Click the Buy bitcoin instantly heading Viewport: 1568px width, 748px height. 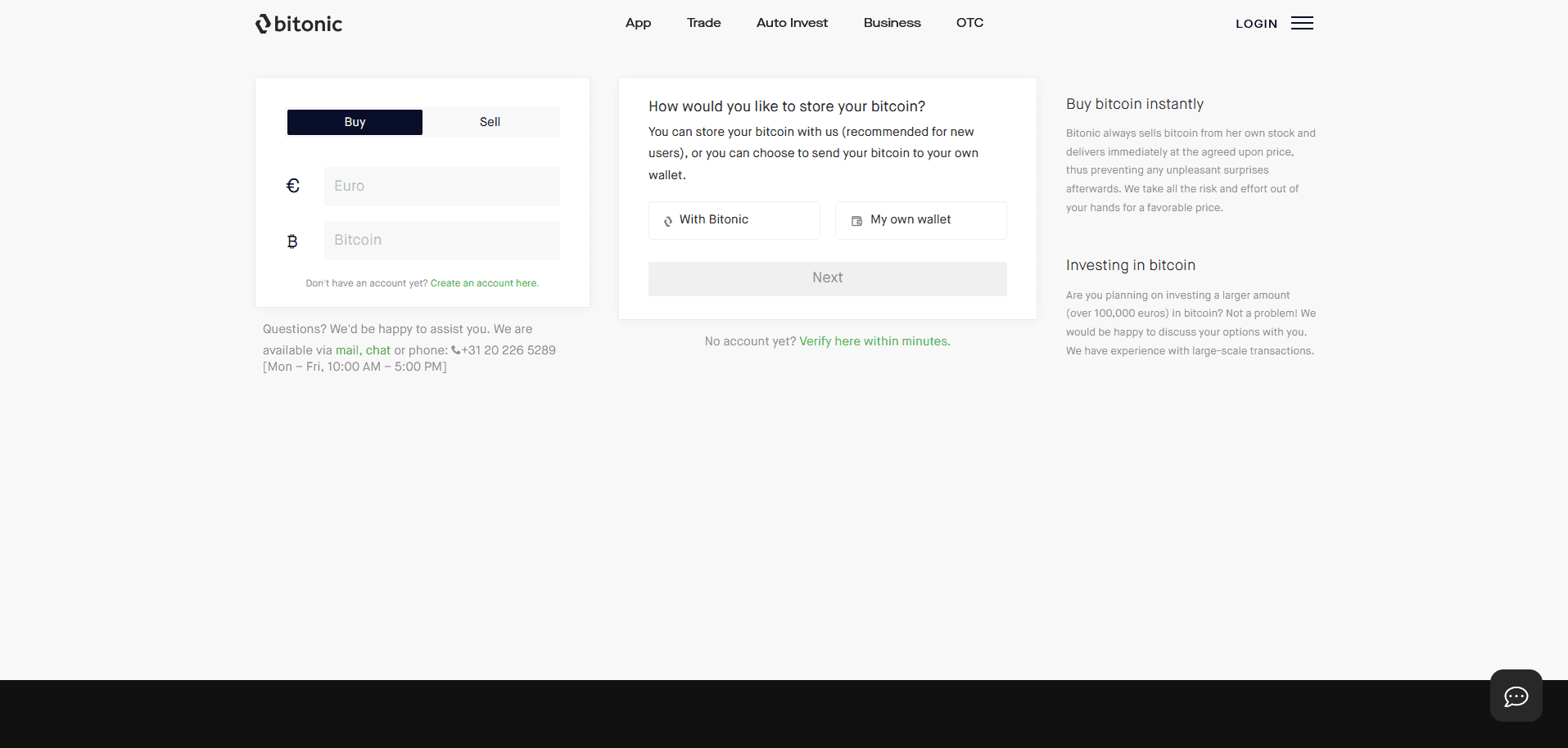click(1135, 105)
